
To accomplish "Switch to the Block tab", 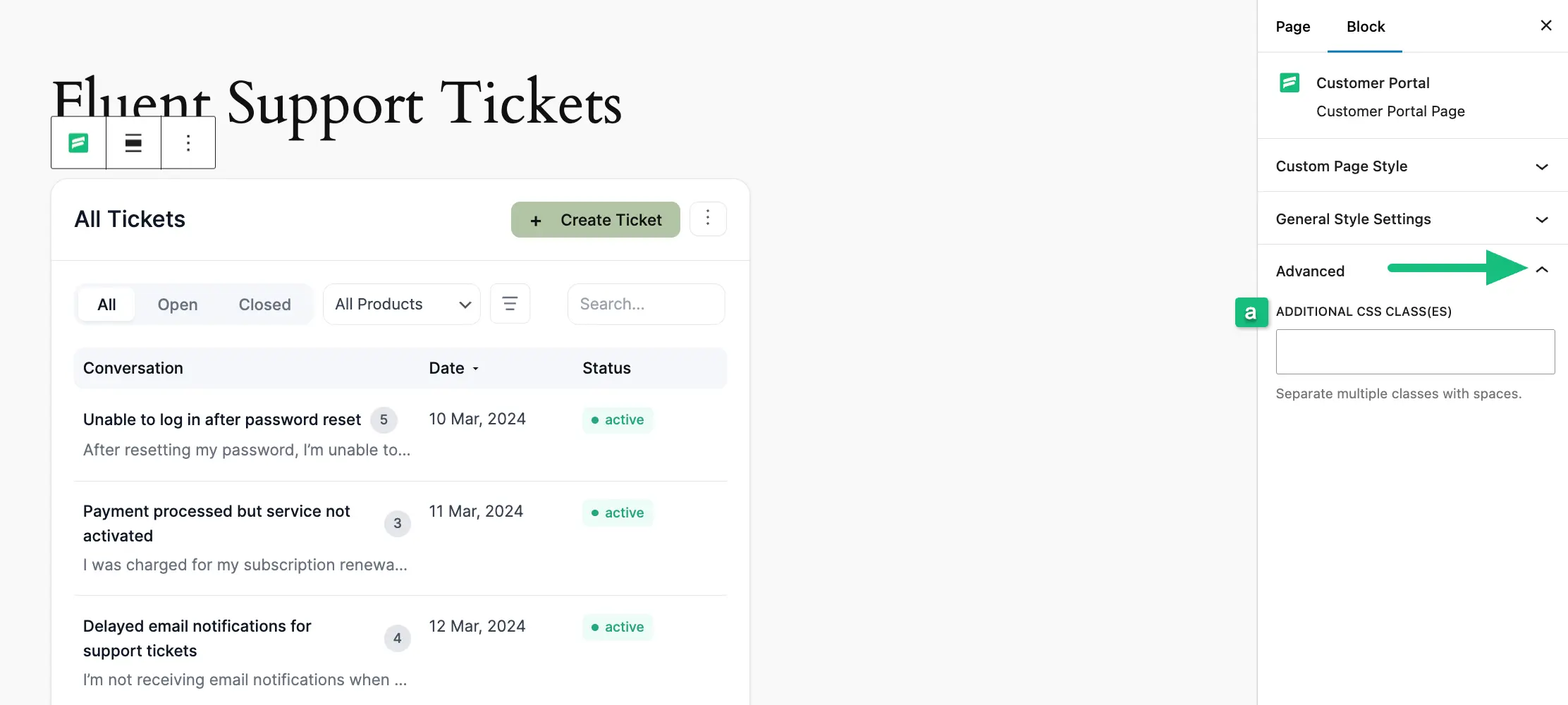I will point(1365,27).
